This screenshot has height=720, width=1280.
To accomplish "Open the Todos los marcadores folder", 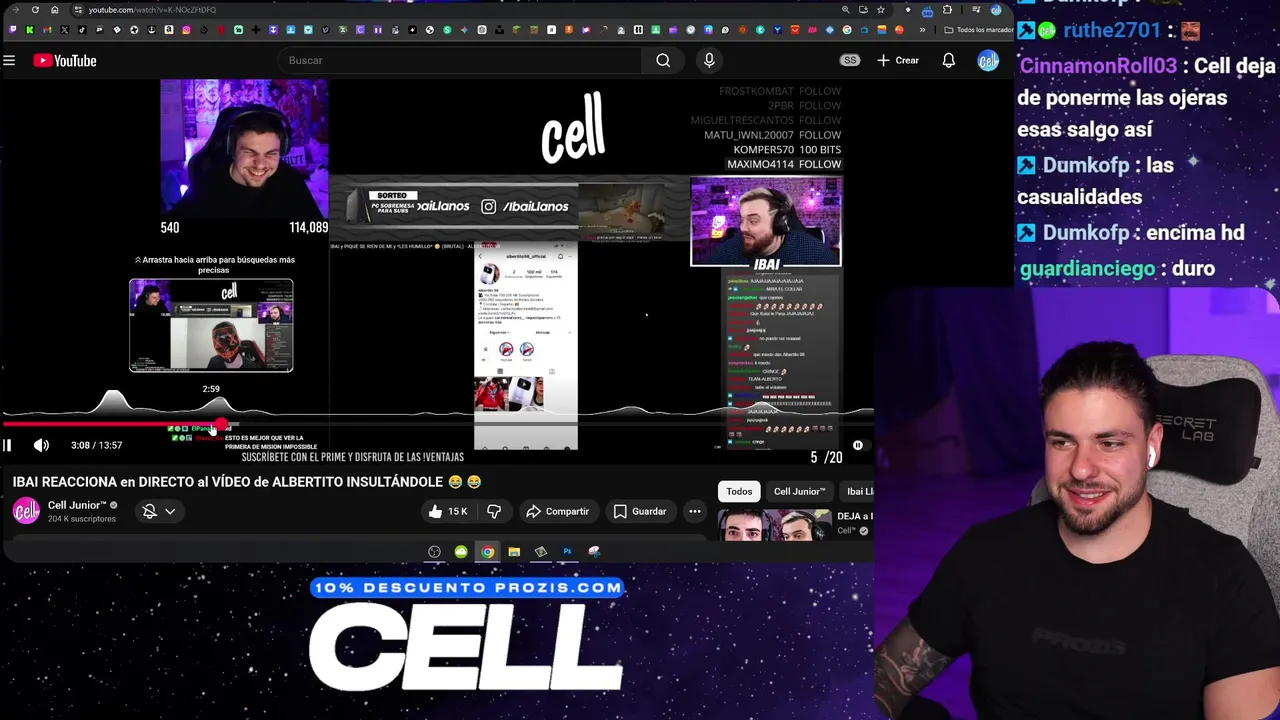I will (979, 30).
